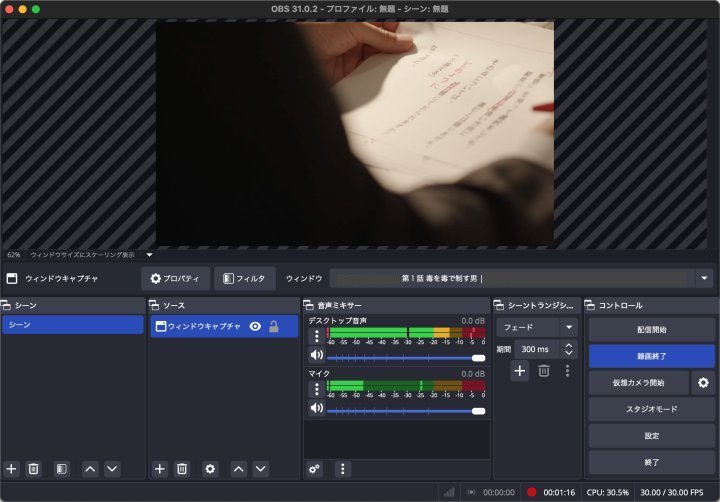Delete the selected scene with trash icon
Screen dimensions: 720x502
(x=33, y=468)
